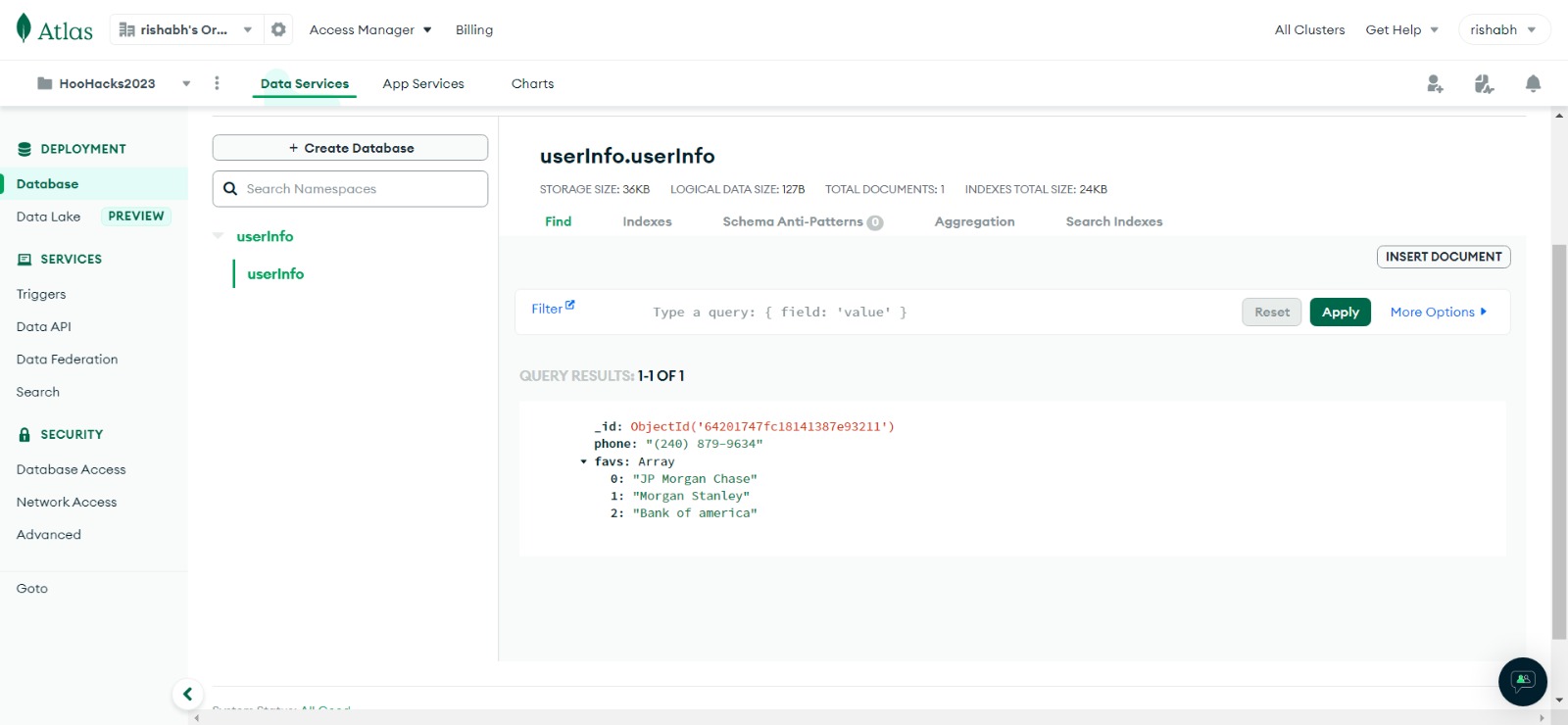Click the Search Namespaces input field
This screenshot has height=725, width=1568.
coord(350,189)
